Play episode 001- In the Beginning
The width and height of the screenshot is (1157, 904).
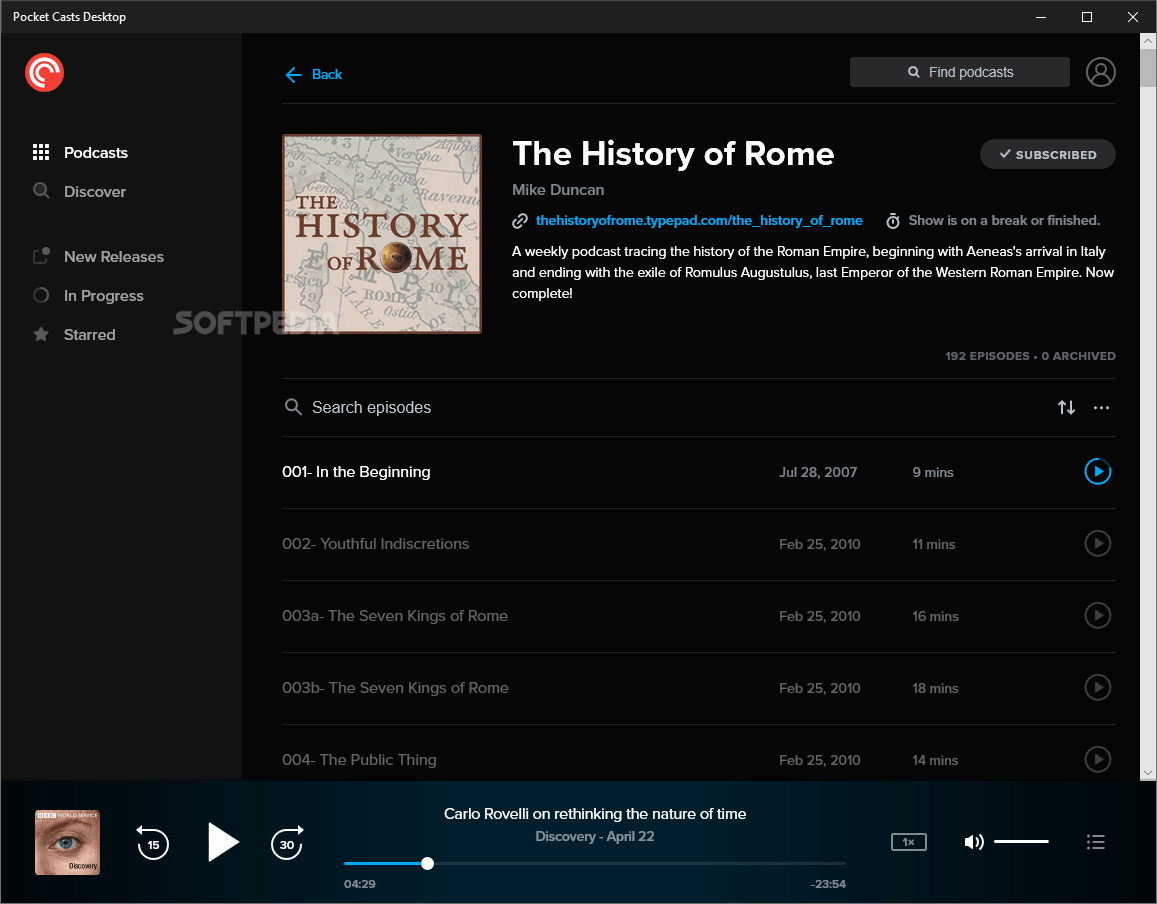[x=1097, y=471]
